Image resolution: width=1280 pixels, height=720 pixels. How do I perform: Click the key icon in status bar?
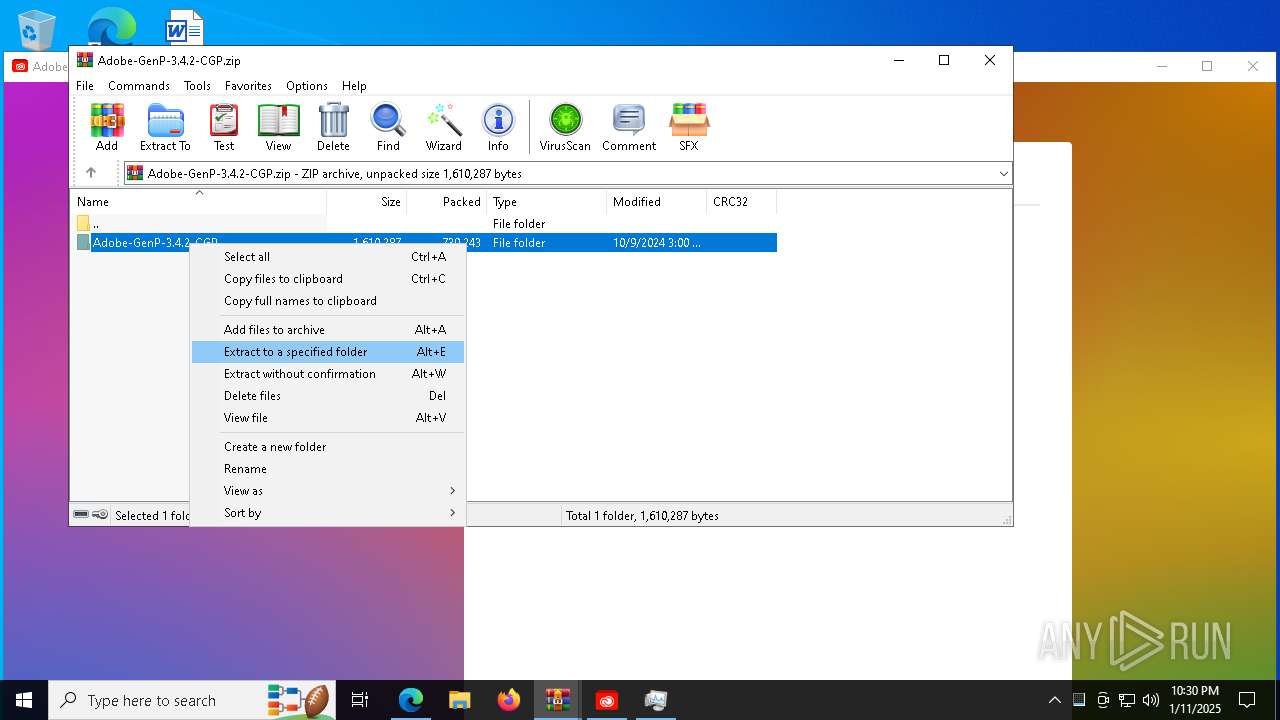[100, 515]
